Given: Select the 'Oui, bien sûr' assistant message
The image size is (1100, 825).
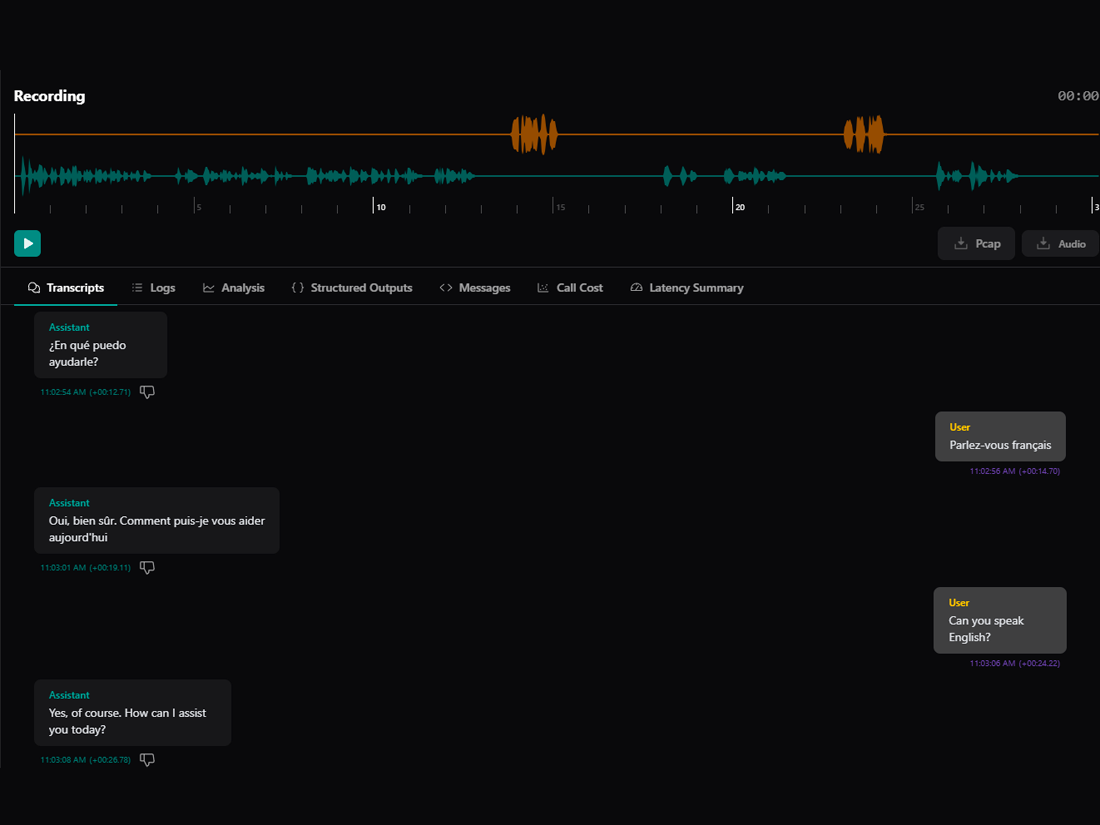Looking at the screenshot, I should (x=156, y=521).
